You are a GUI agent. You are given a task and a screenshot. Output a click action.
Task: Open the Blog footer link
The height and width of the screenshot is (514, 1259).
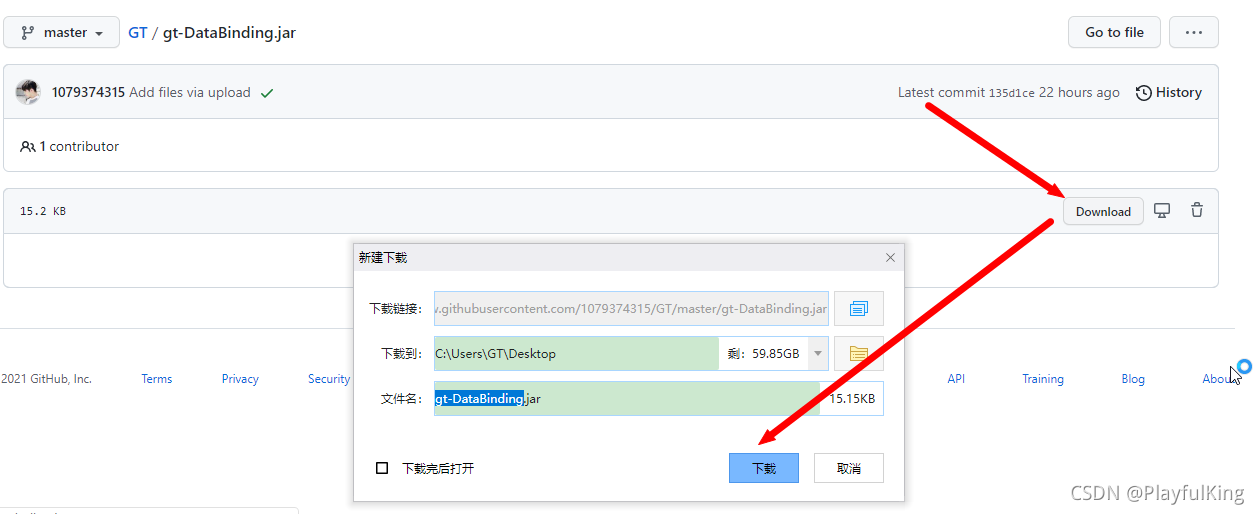pyautogui.click(x=1133, y=379)
